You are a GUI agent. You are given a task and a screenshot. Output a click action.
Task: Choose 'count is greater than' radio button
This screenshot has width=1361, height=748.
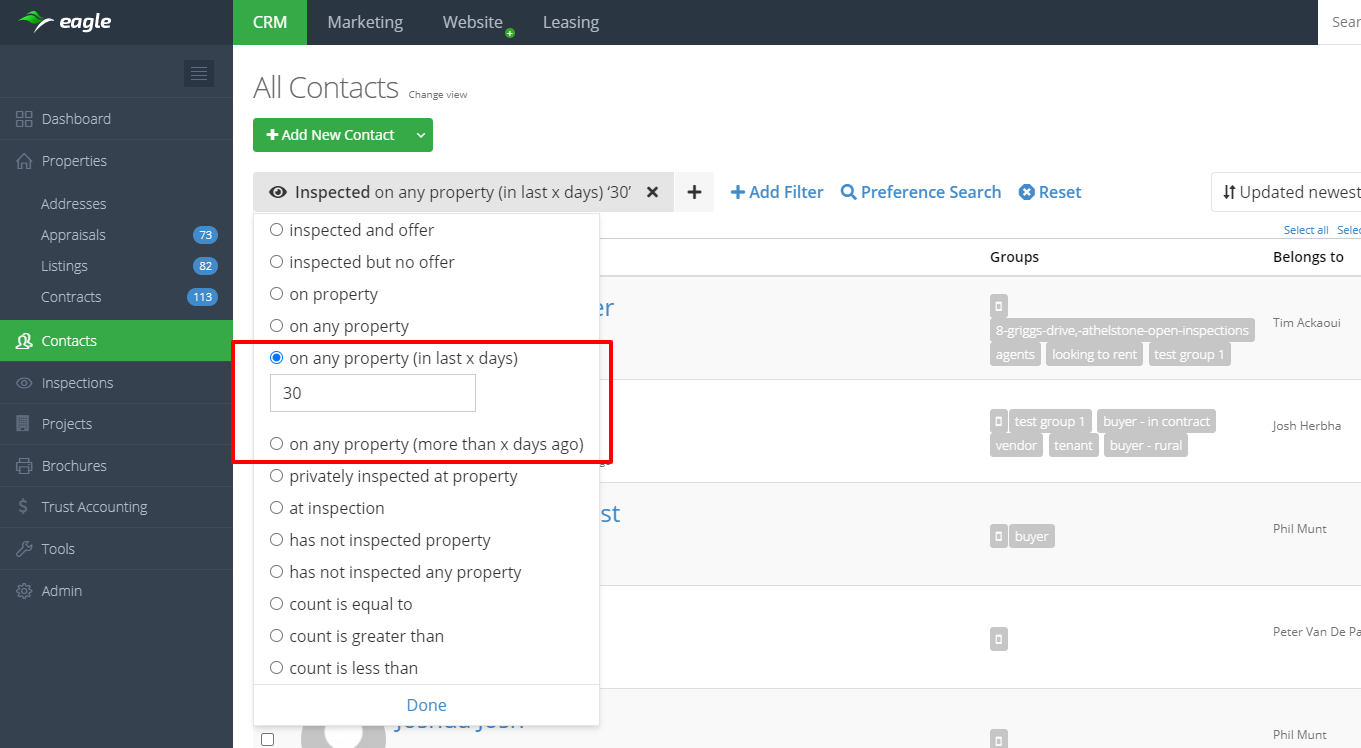coord(277,636)
